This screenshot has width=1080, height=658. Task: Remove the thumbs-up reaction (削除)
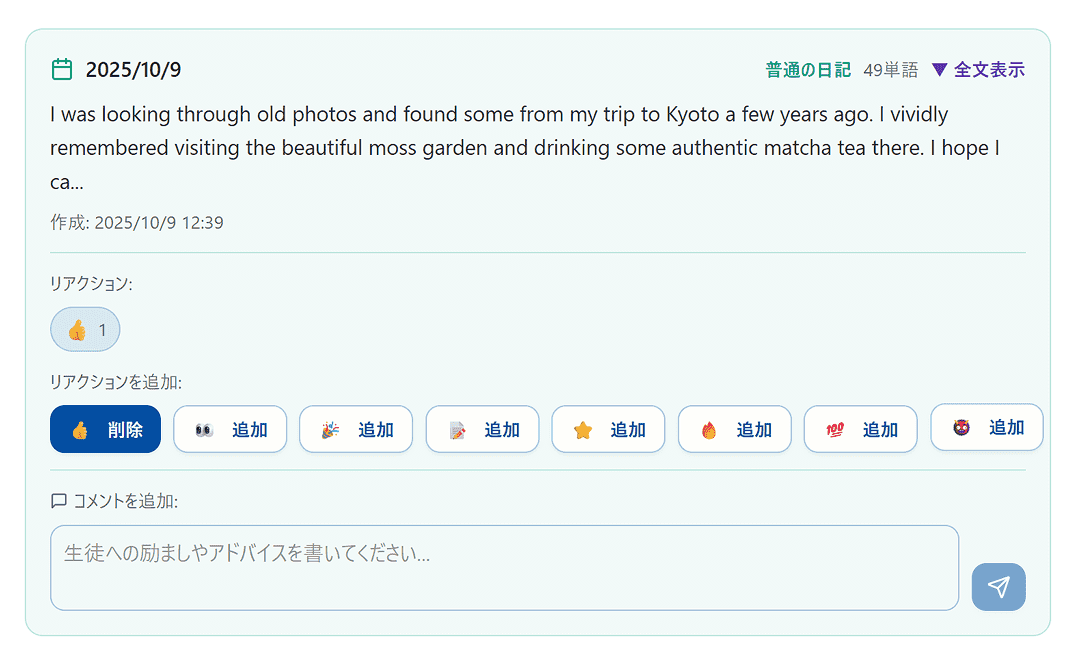tap(105, 429)
